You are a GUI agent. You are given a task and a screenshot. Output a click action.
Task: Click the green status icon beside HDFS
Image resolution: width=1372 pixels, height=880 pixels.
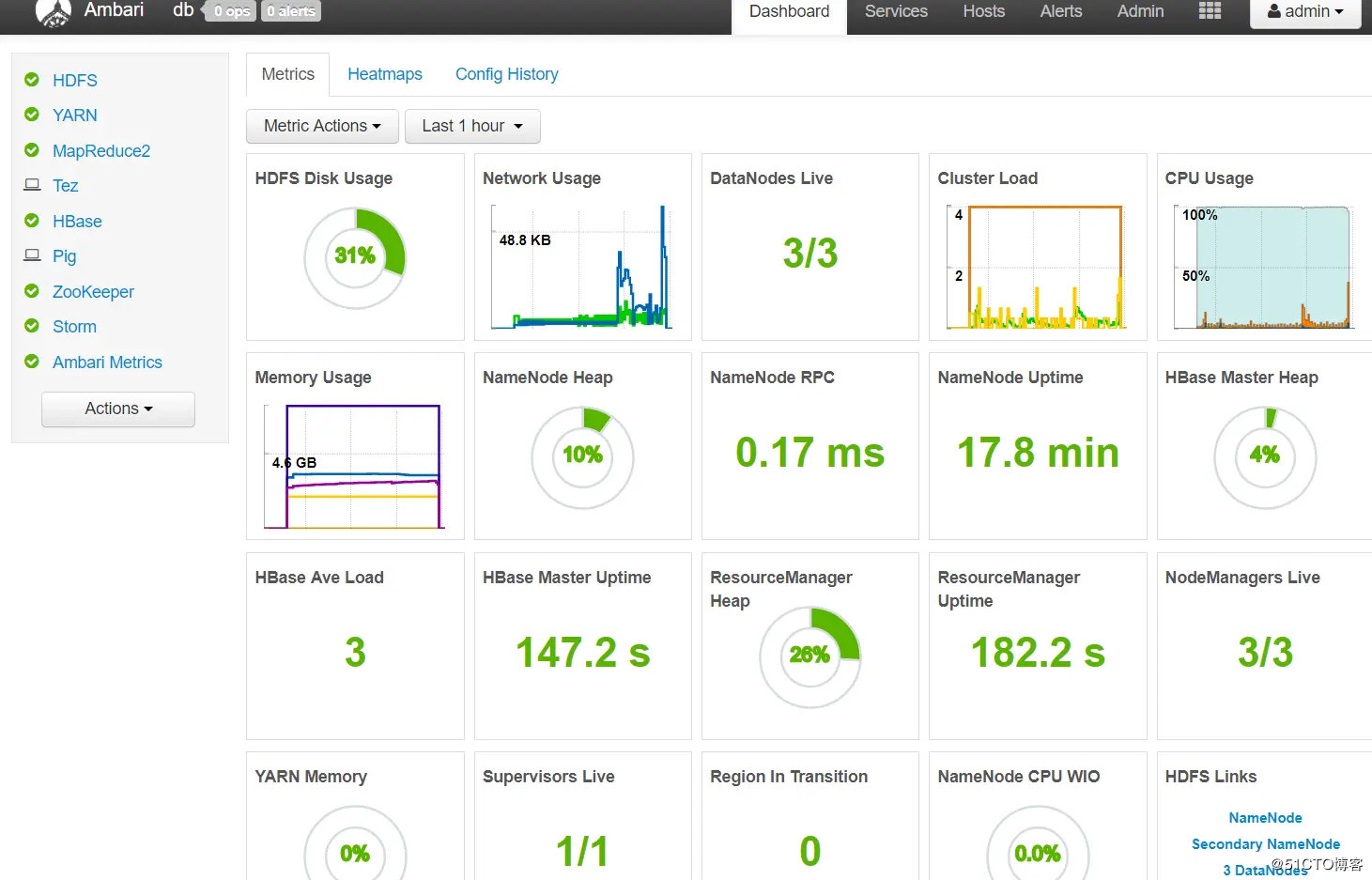point(32,80)
